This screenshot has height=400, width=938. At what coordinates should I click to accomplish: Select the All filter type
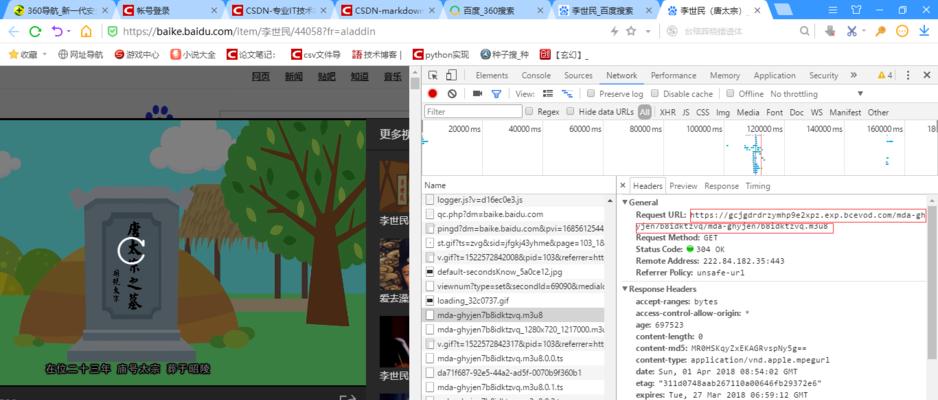tap(644, 112)
